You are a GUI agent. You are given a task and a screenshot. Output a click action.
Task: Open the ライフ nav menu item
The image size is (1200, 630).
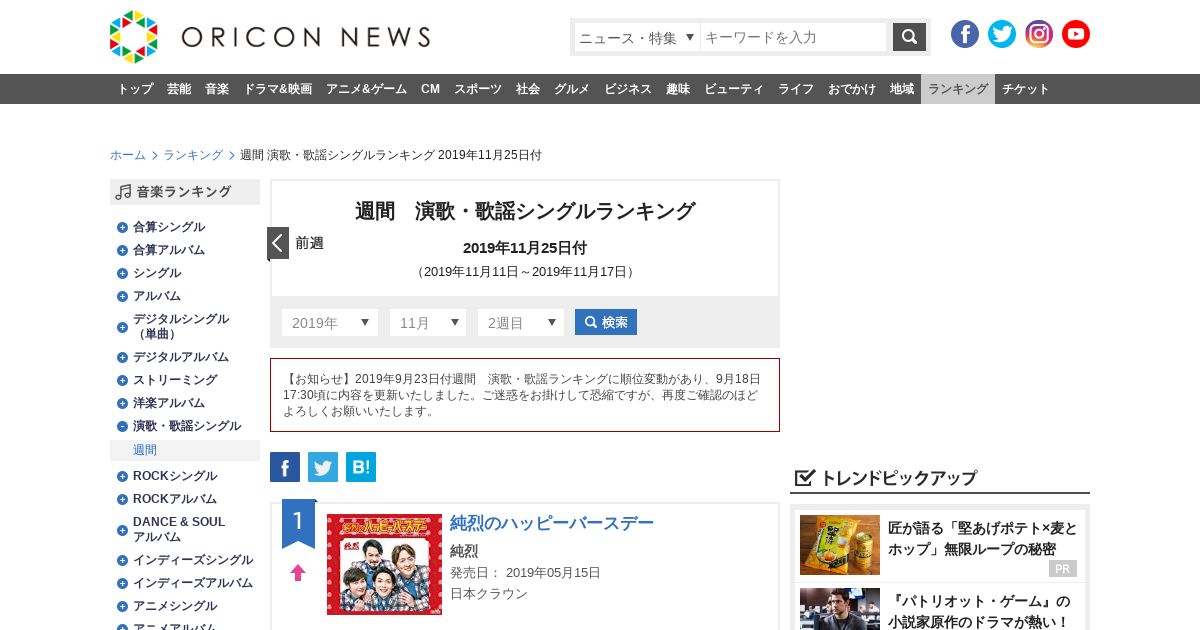[x=796, y=89]
